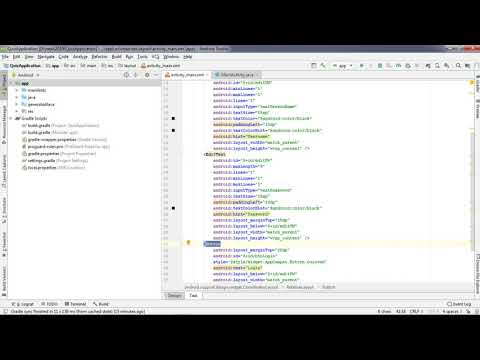Select local.properties file
Viewport: 480px width, 360px height.
click(53, 168)
